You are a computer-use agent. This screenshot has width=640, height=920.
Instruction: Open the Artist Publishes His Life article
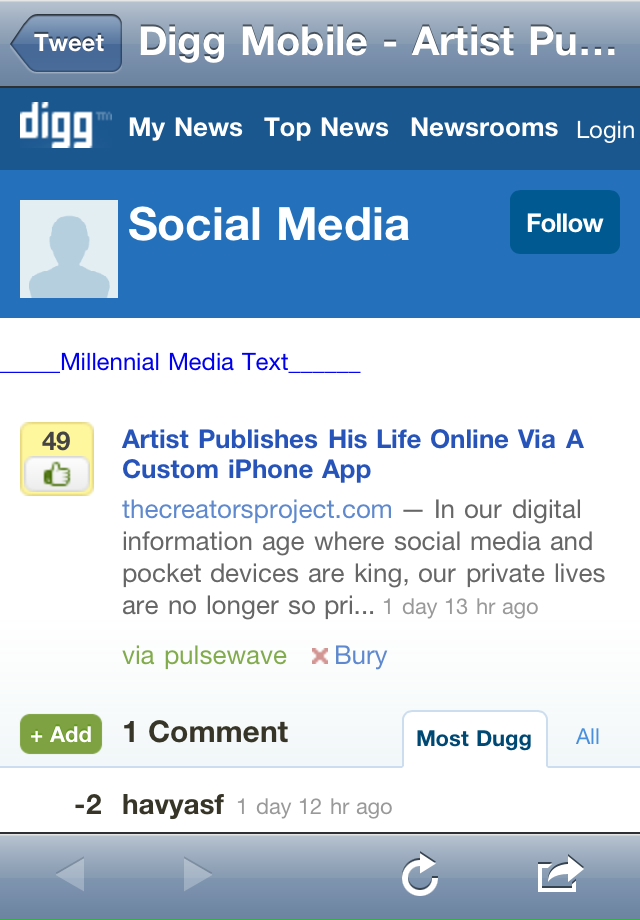(x=353, y=454)
